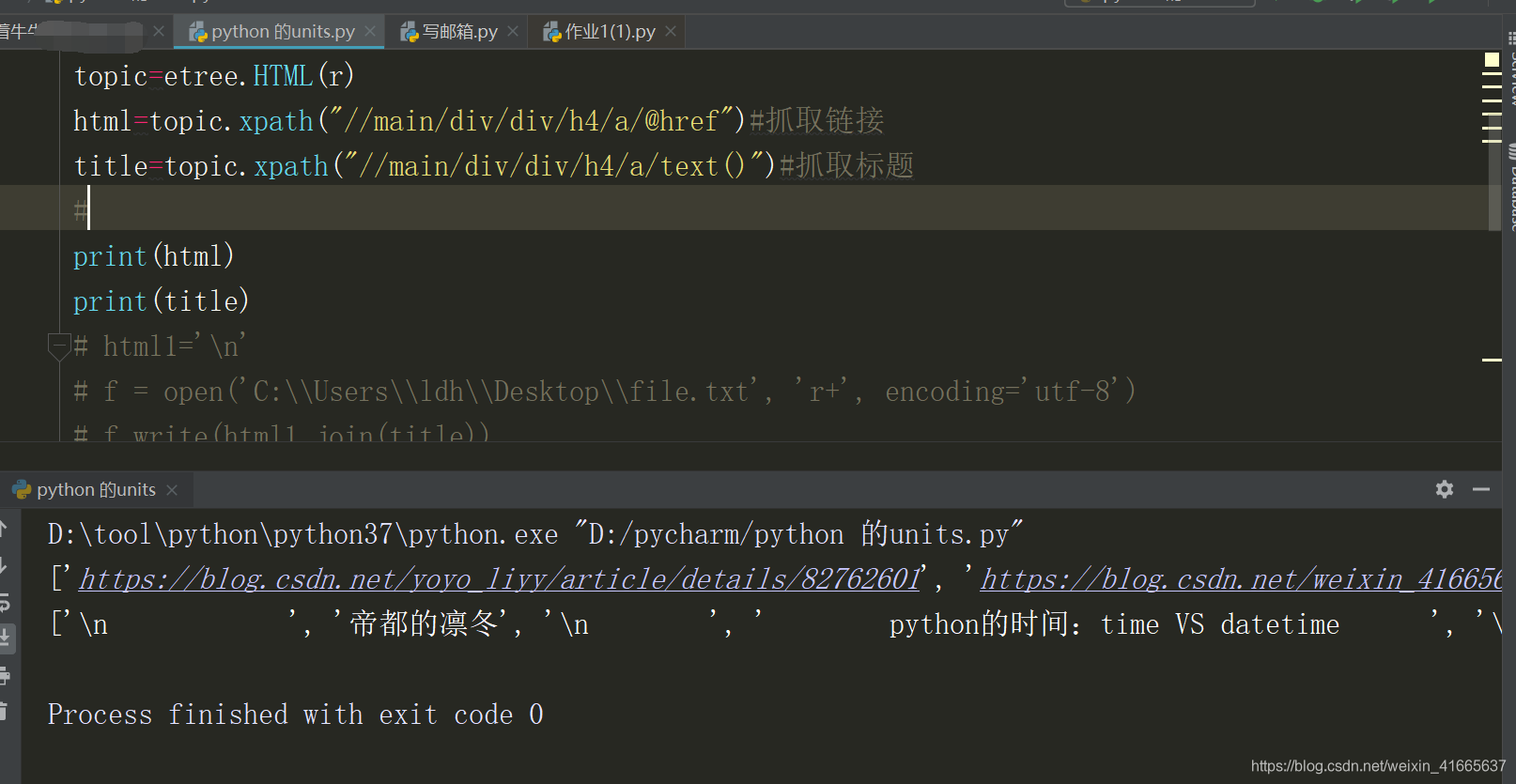Click 'Process finished with exit code 0' text
The image size is (1516, 784).
(x=295, y=715)
